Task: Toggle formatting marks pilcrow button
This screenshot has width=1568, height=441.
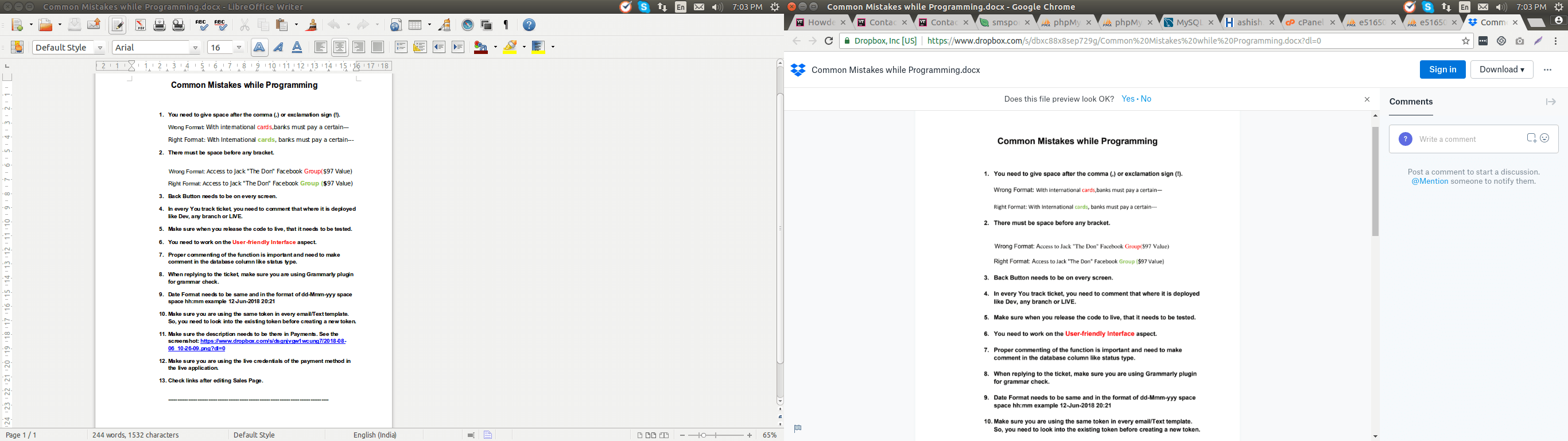Action: (x=505, y=25)
